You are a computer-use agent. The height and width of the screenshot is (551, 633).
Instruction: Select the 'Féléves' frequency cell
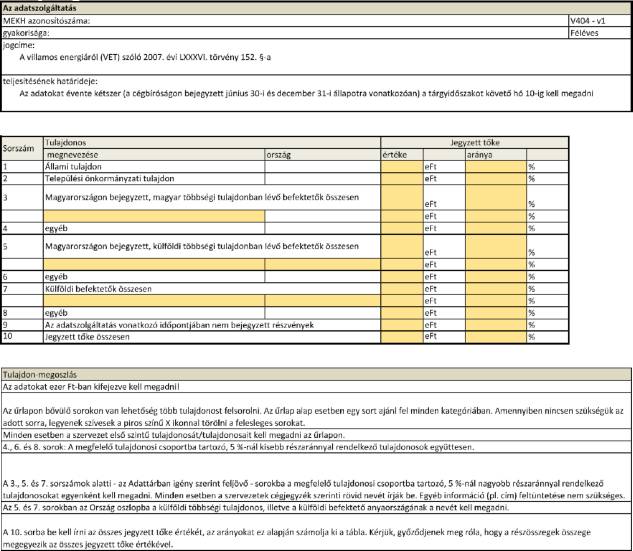(599, 33)
